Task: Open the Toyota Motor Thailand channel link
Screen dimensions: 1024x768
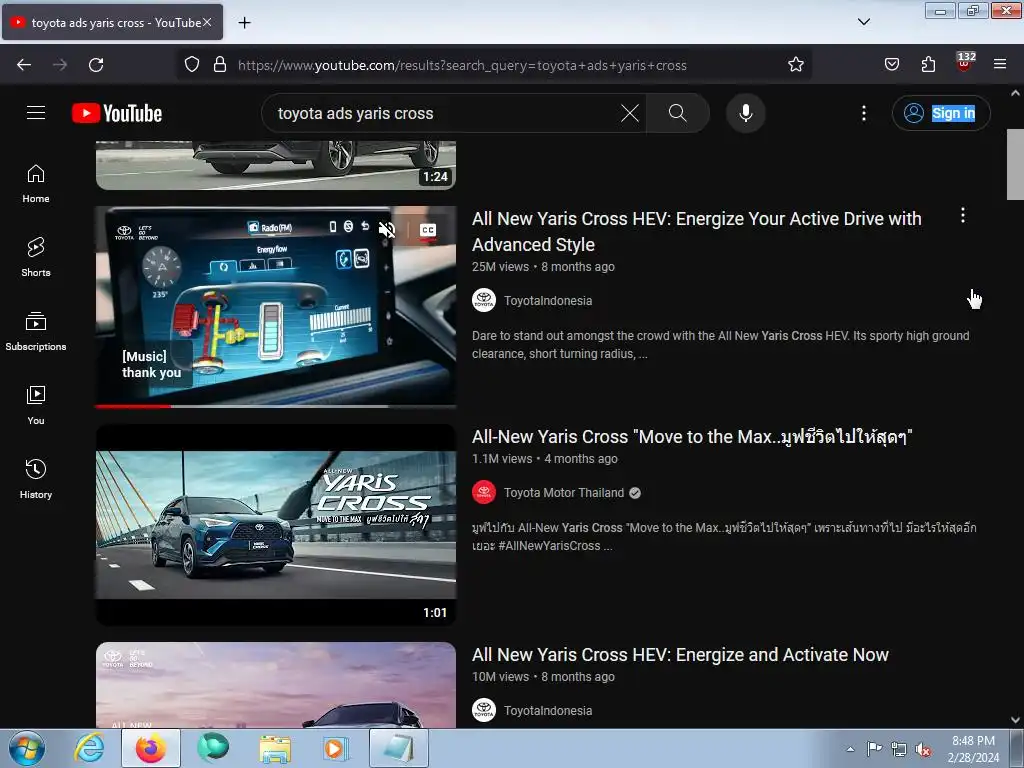Action: click(x=564, y=492)
